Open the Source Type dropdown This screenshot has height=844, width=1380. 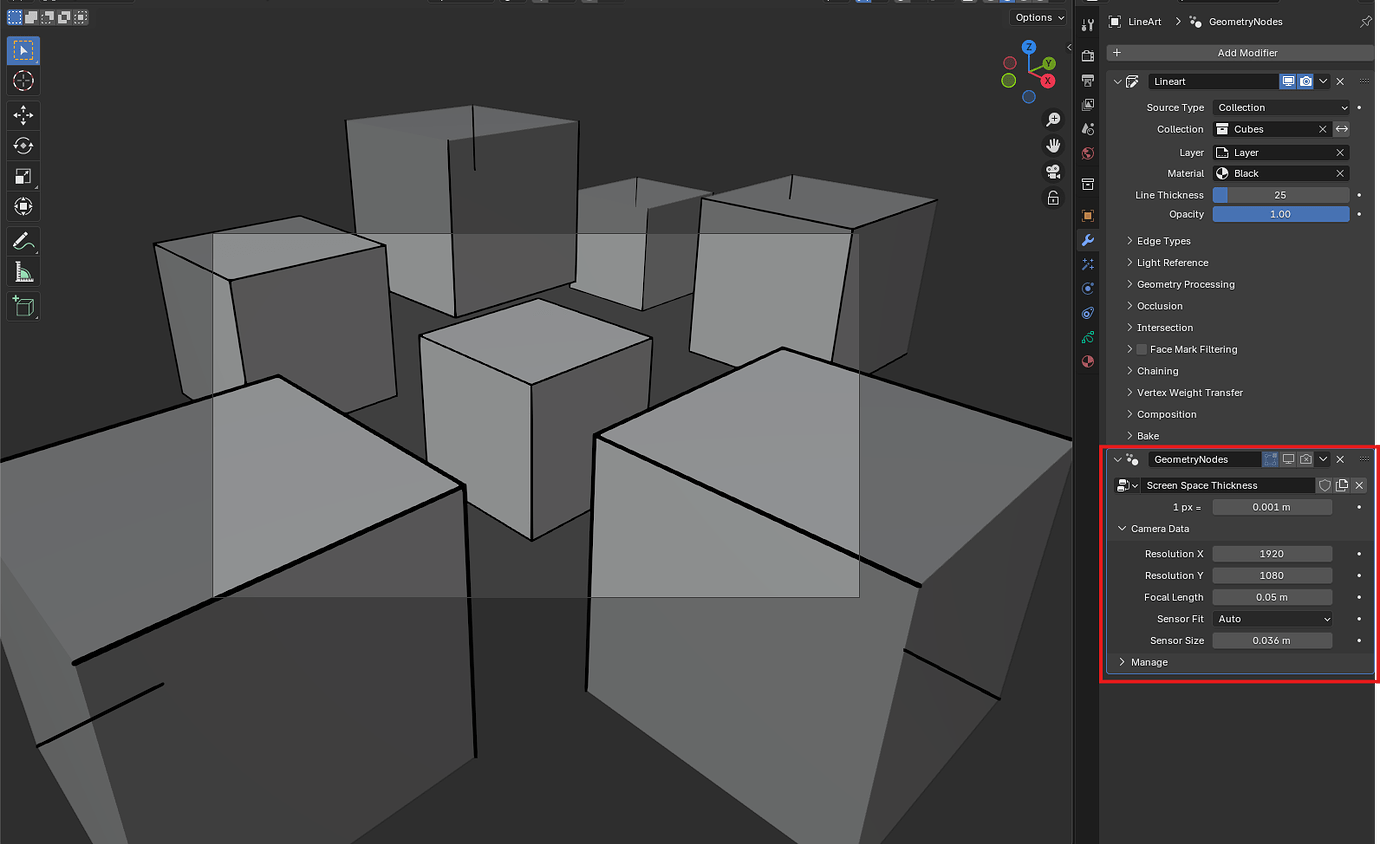[1281, 108]
